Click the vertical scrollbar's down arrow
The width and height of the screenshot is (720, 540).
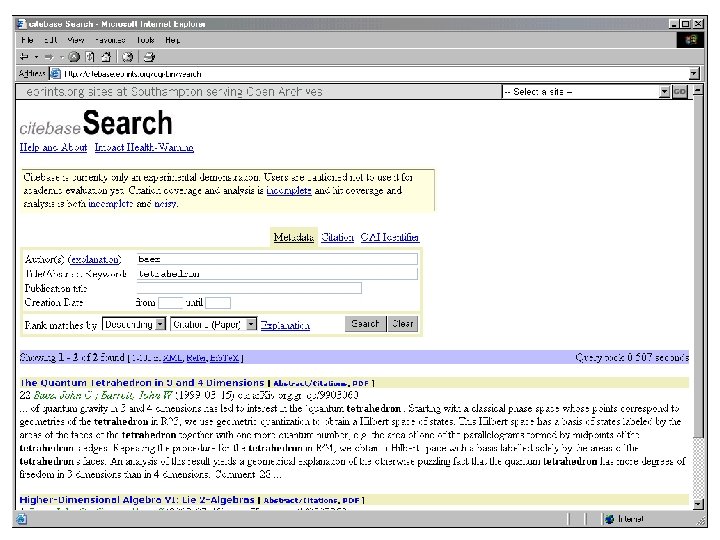click(698, 504)
